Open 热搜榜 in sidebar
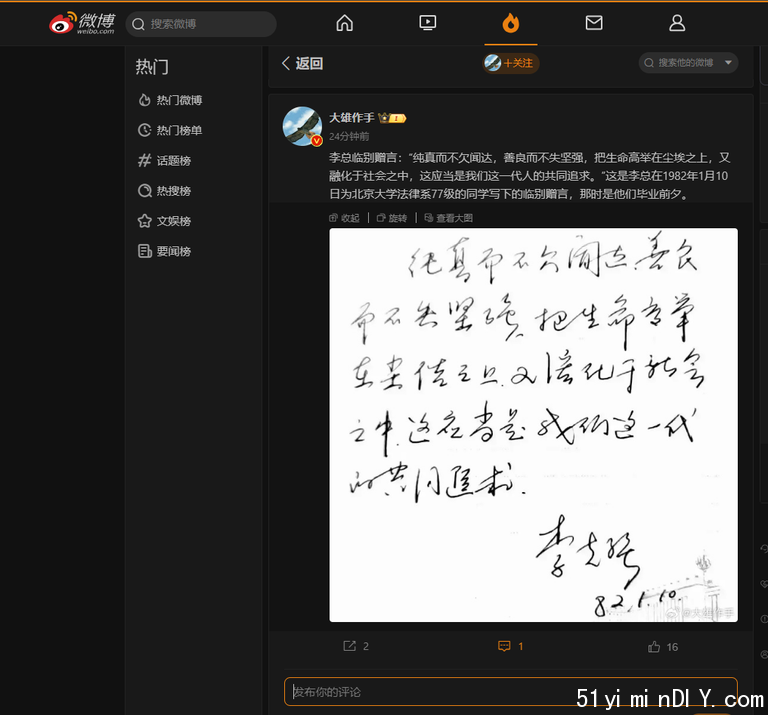 pyautogui.click(x=165, y=191)
